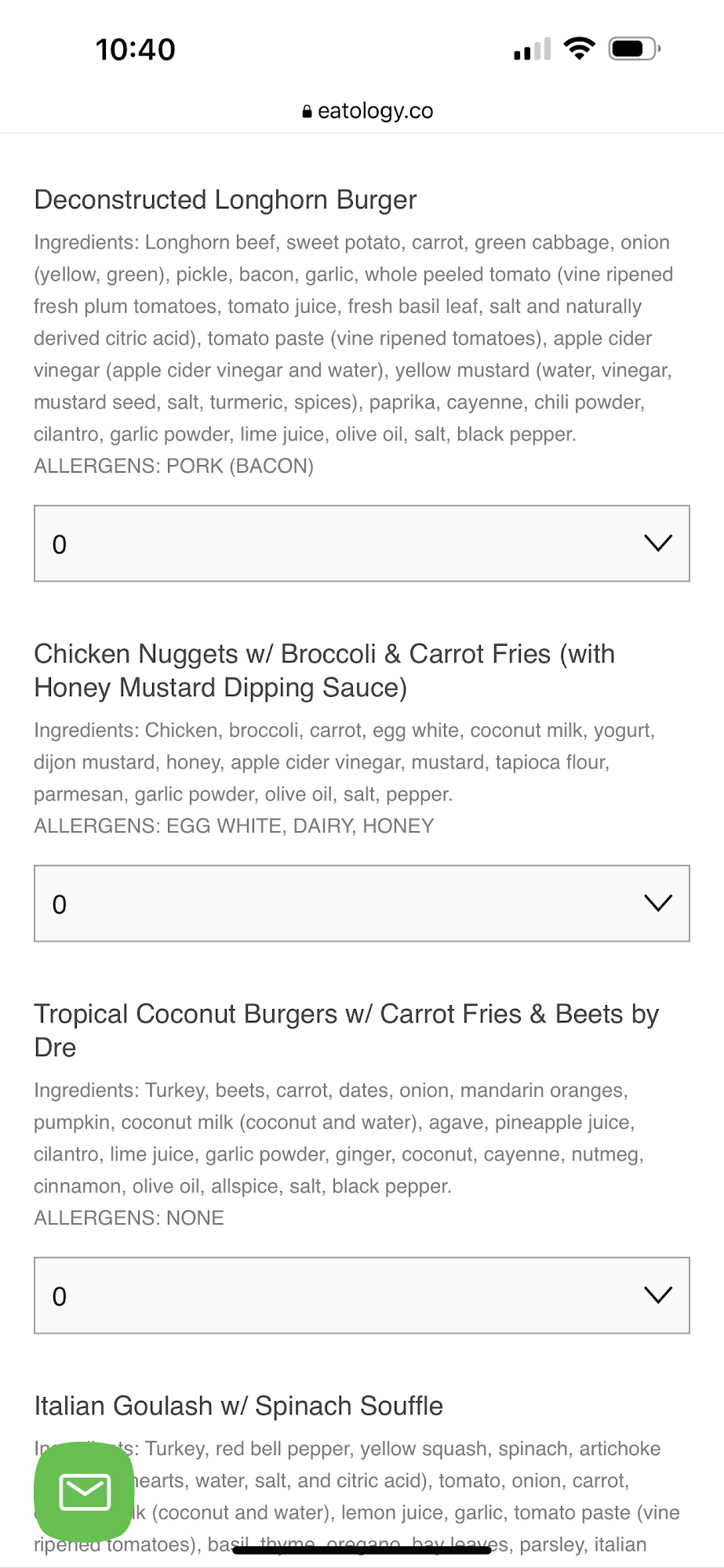Open Deconstructed Longhorn Burger quantity dropdown

pos(362,543)
